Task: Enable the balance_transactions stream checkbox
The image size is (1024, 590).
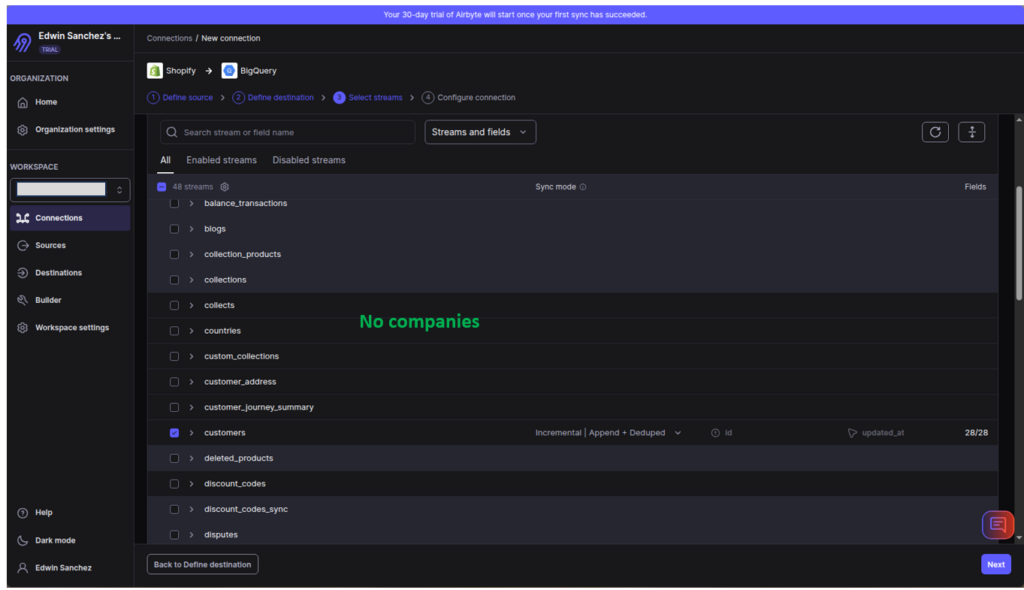Action: click(x=174, y=203)
